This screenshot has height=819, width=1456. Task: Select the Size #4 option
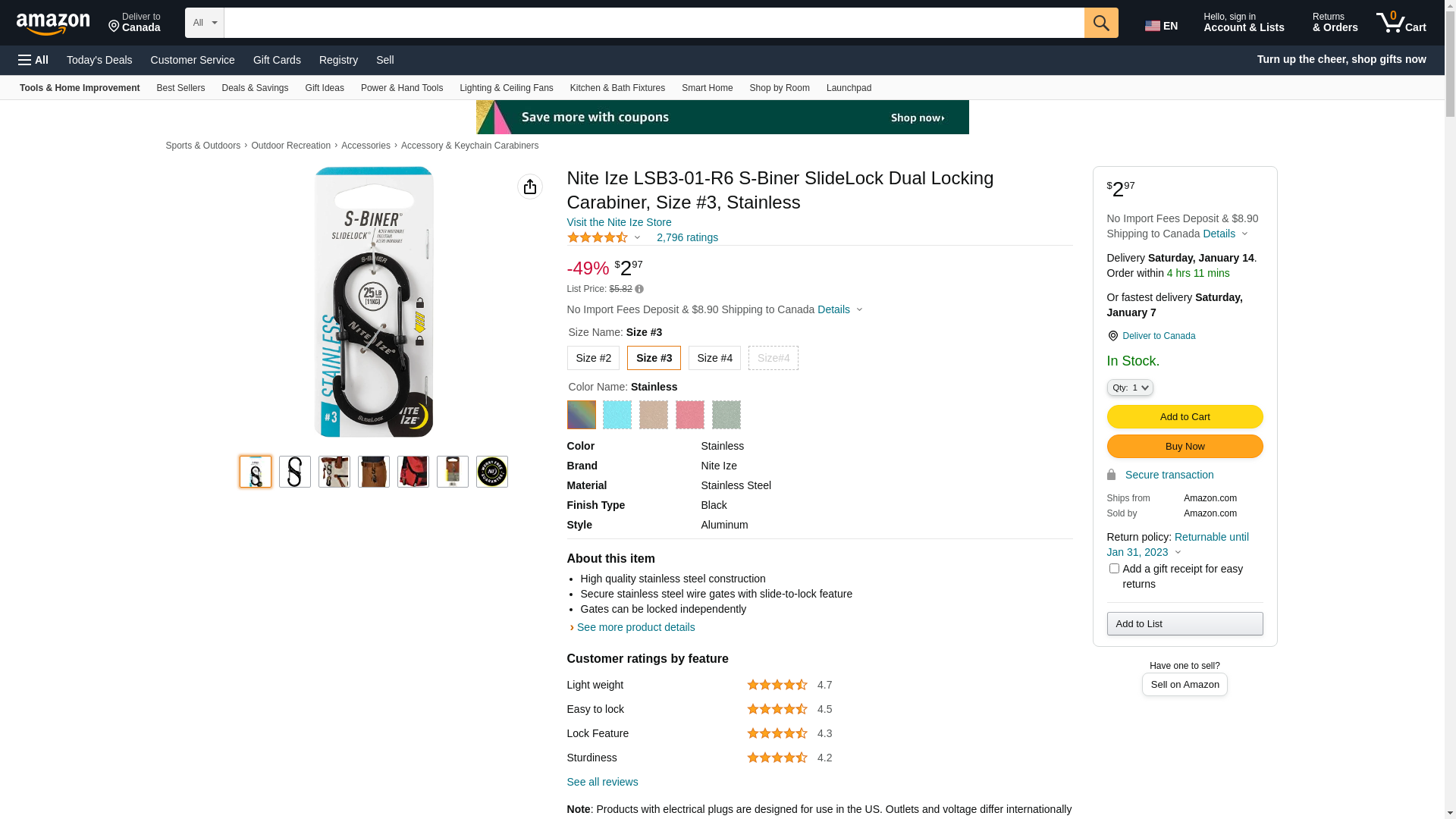[x=714, y=358]
